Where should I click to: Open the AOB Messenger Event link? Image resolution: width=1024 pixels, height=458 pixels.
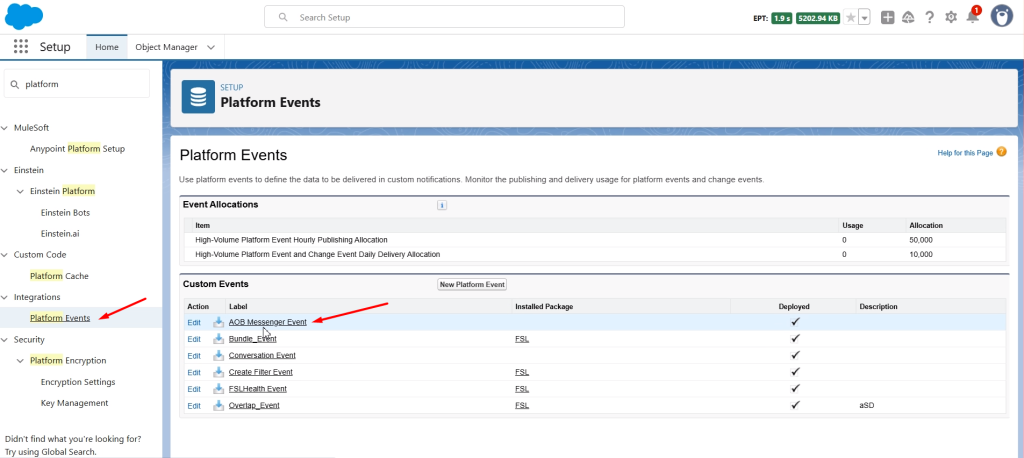point(267,322)
